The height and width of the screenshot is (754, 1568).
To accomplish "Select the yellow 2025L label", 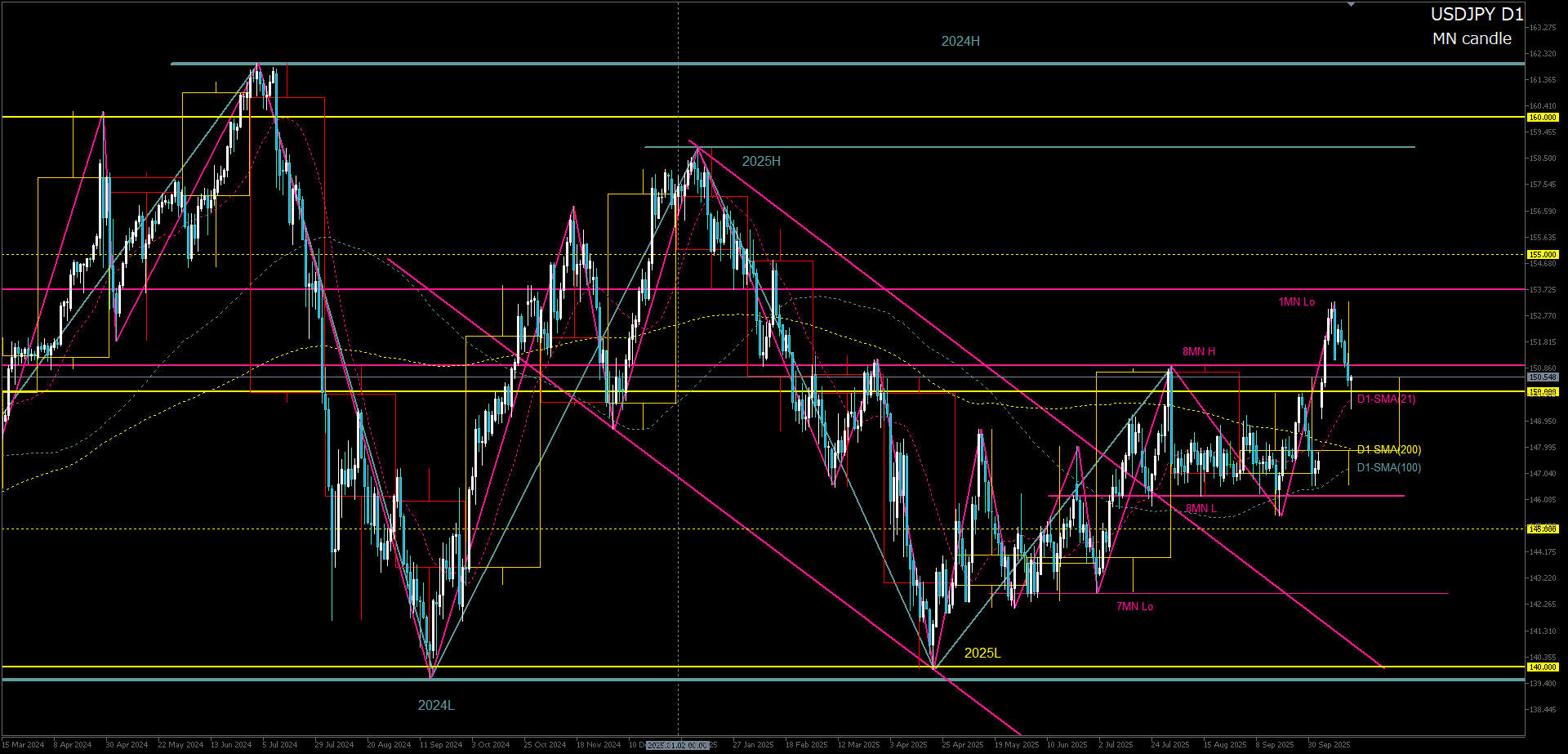I will coord(982,653).
